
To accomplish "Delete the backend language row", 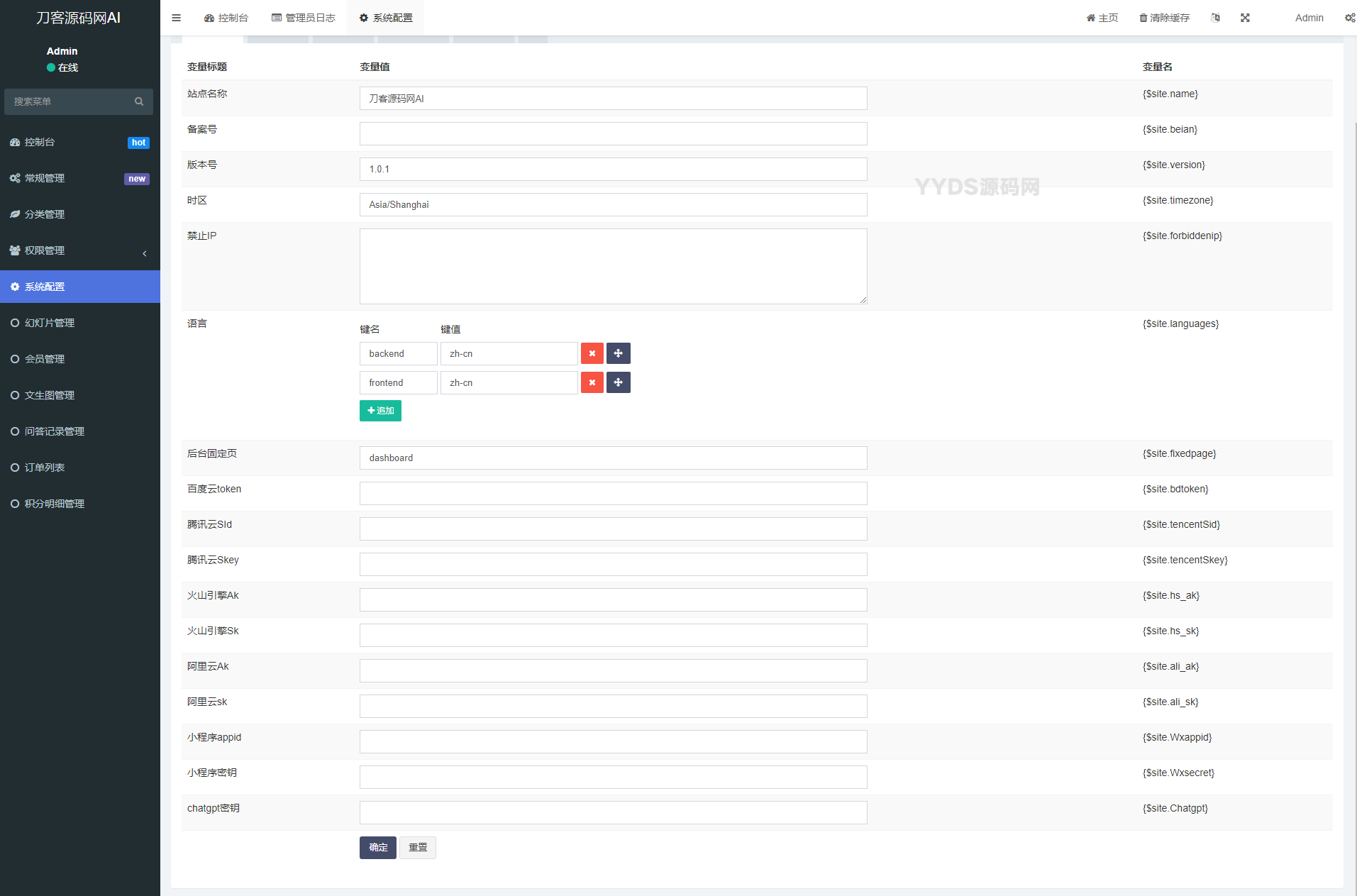I will click(x=592, y=353).
